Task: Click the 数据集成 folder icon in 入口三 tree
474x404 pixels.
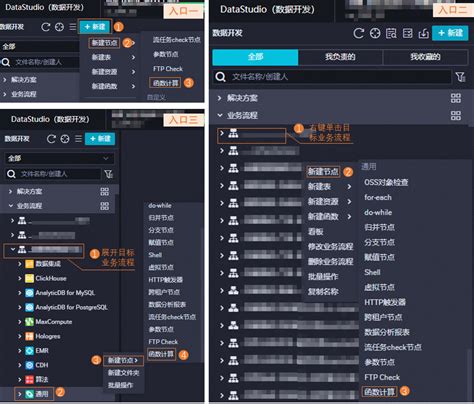Action: pyautogui.click(x=30, y=264)
